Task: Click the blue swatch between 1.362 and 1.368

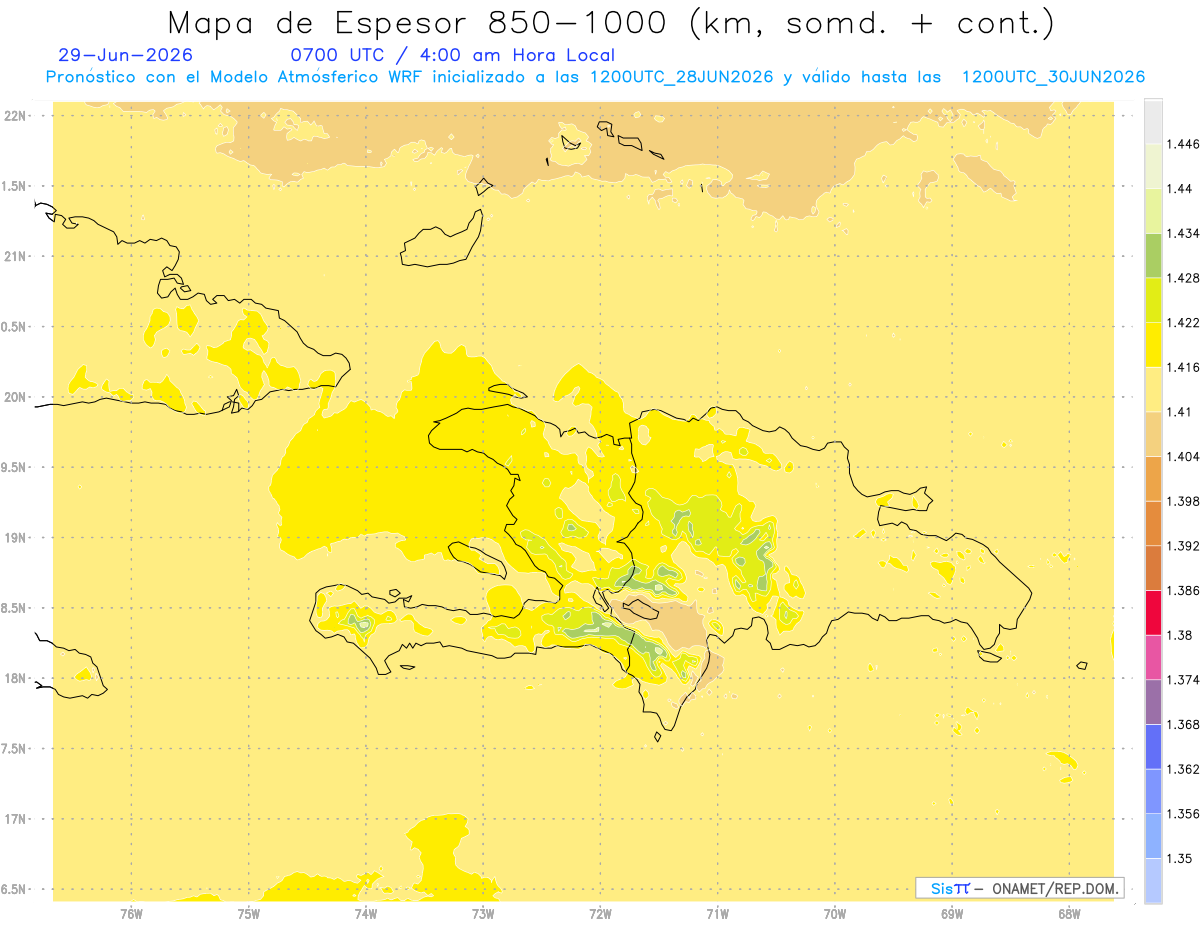Action: (x=1153, y=746)
